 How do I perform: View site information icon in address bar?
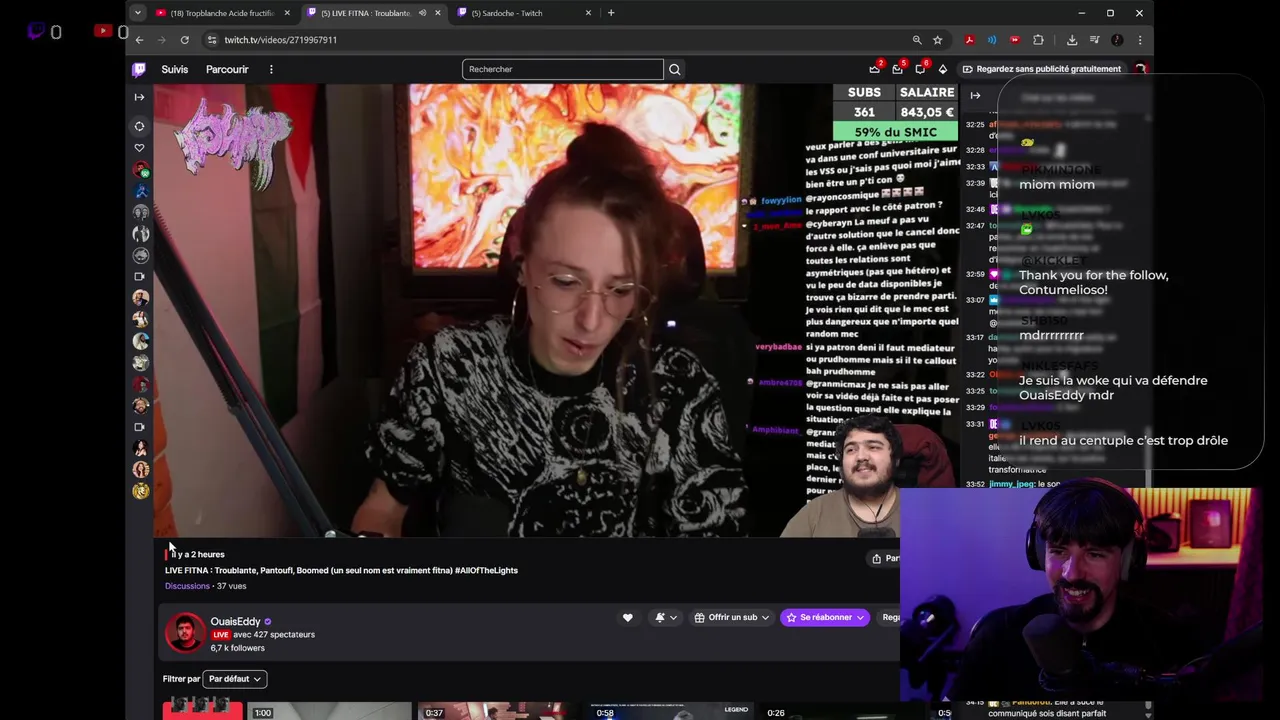pyautogui.click(x=211, y=40)
